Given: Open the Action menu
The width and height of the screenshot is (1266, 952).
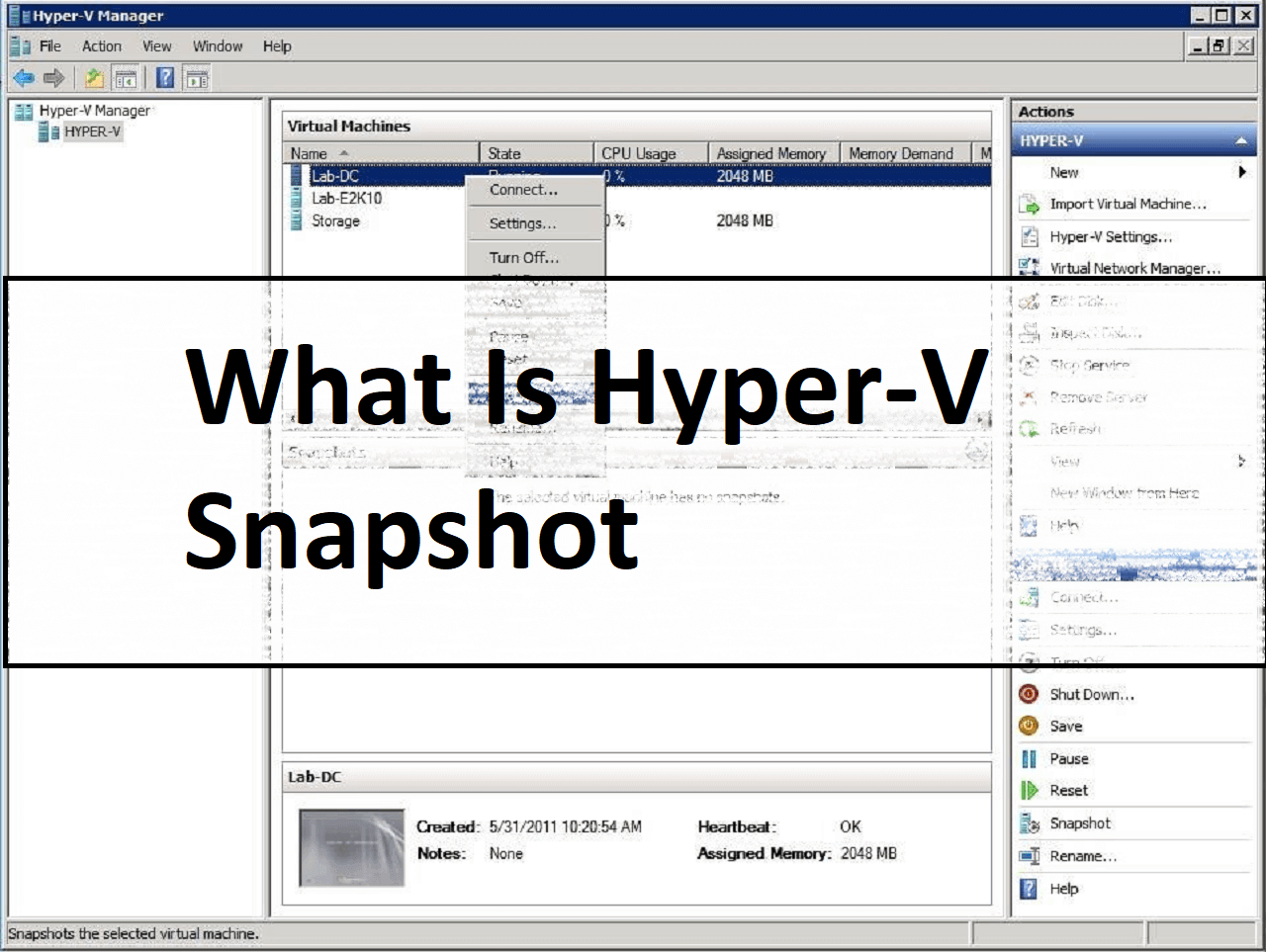Looking at the screenshot, I should (102, 46).
